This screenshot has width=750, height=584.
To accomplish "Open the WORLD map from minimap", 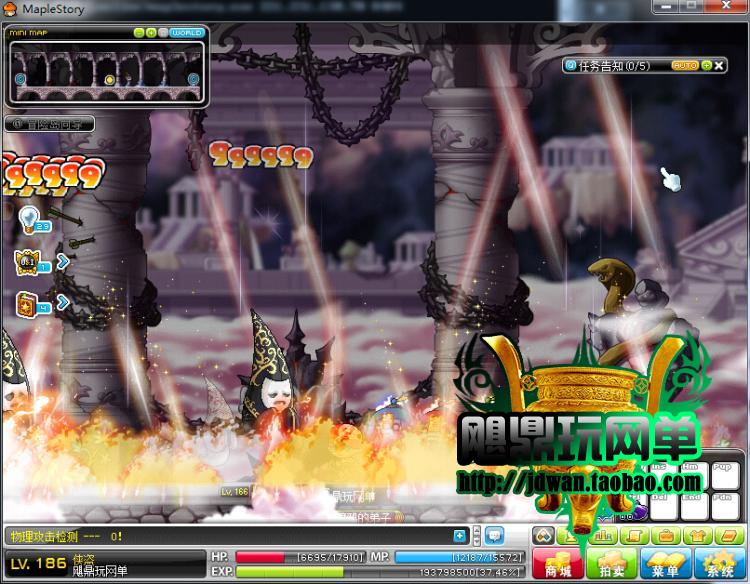I will point(187,33).
